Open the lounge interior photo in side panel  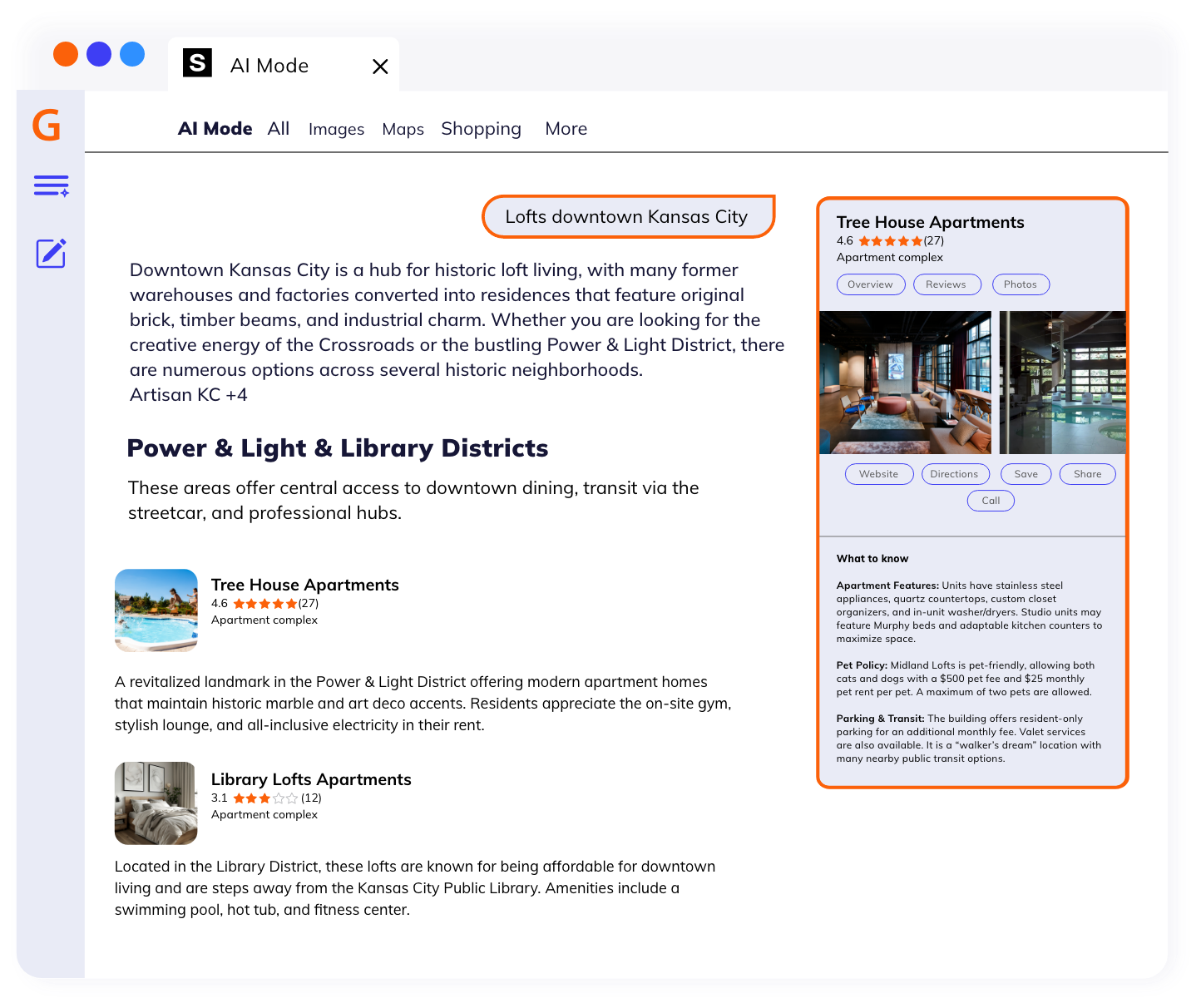pos(906,383)
